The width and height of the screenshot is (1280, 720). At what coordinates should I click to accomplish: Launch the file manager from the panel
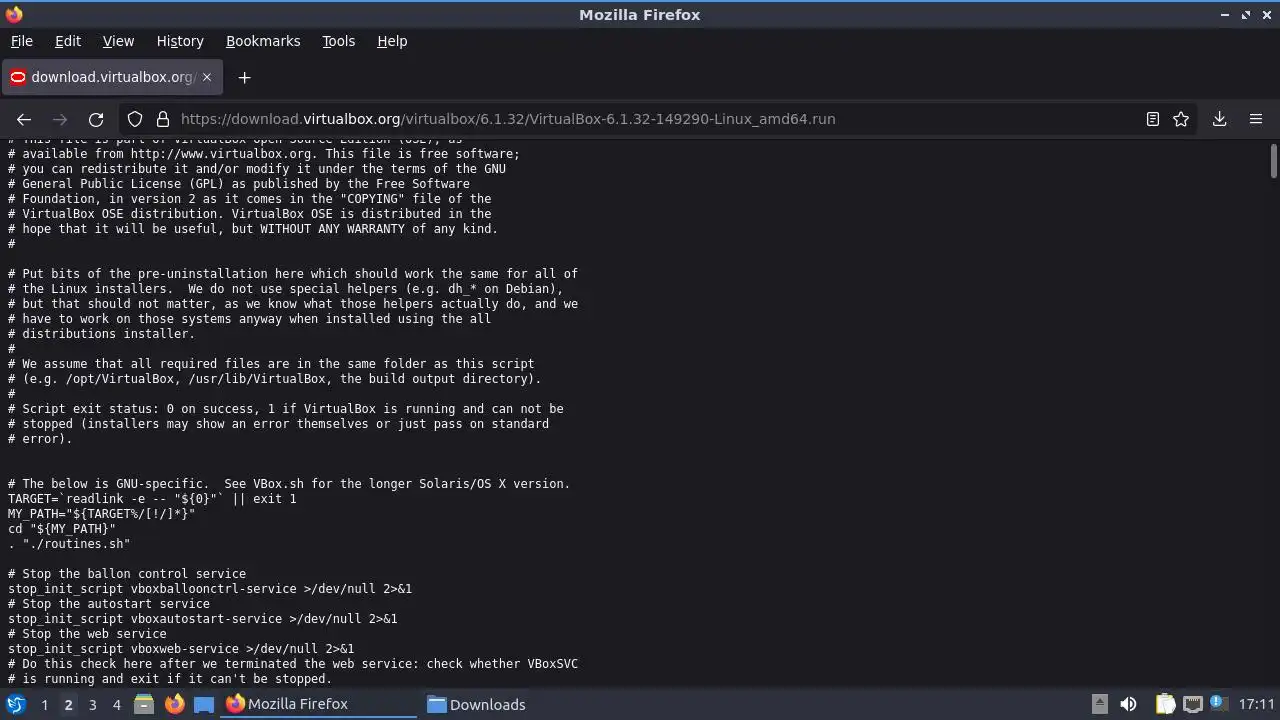click(x=144, y=704)
